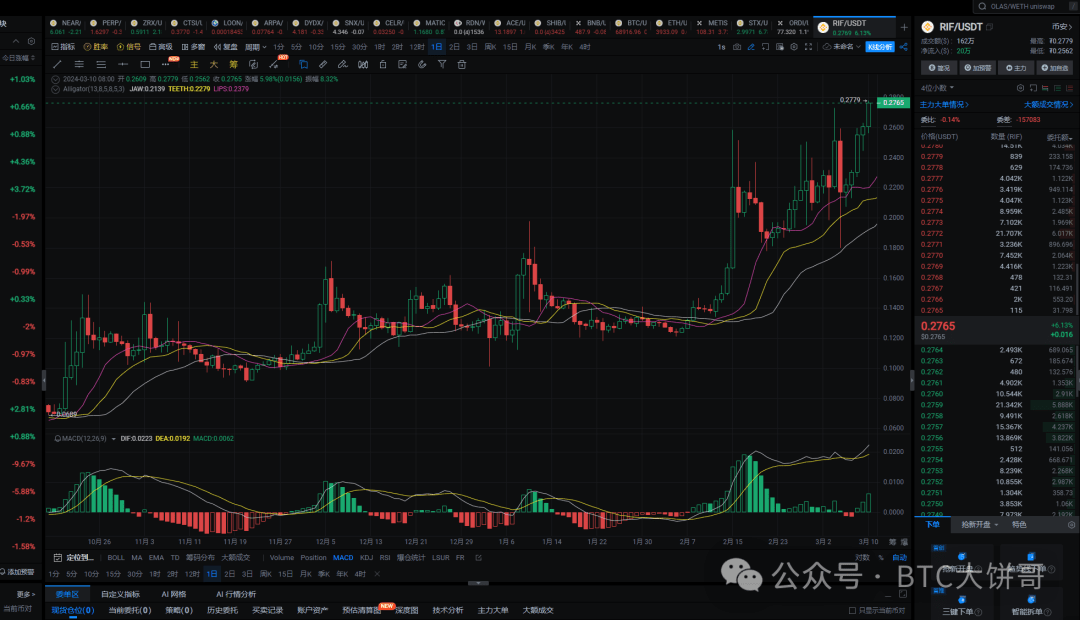This screenshot has width=1080, height=620.
Task: Delete drawings with the trash can icon
Action: coord(461,64)
